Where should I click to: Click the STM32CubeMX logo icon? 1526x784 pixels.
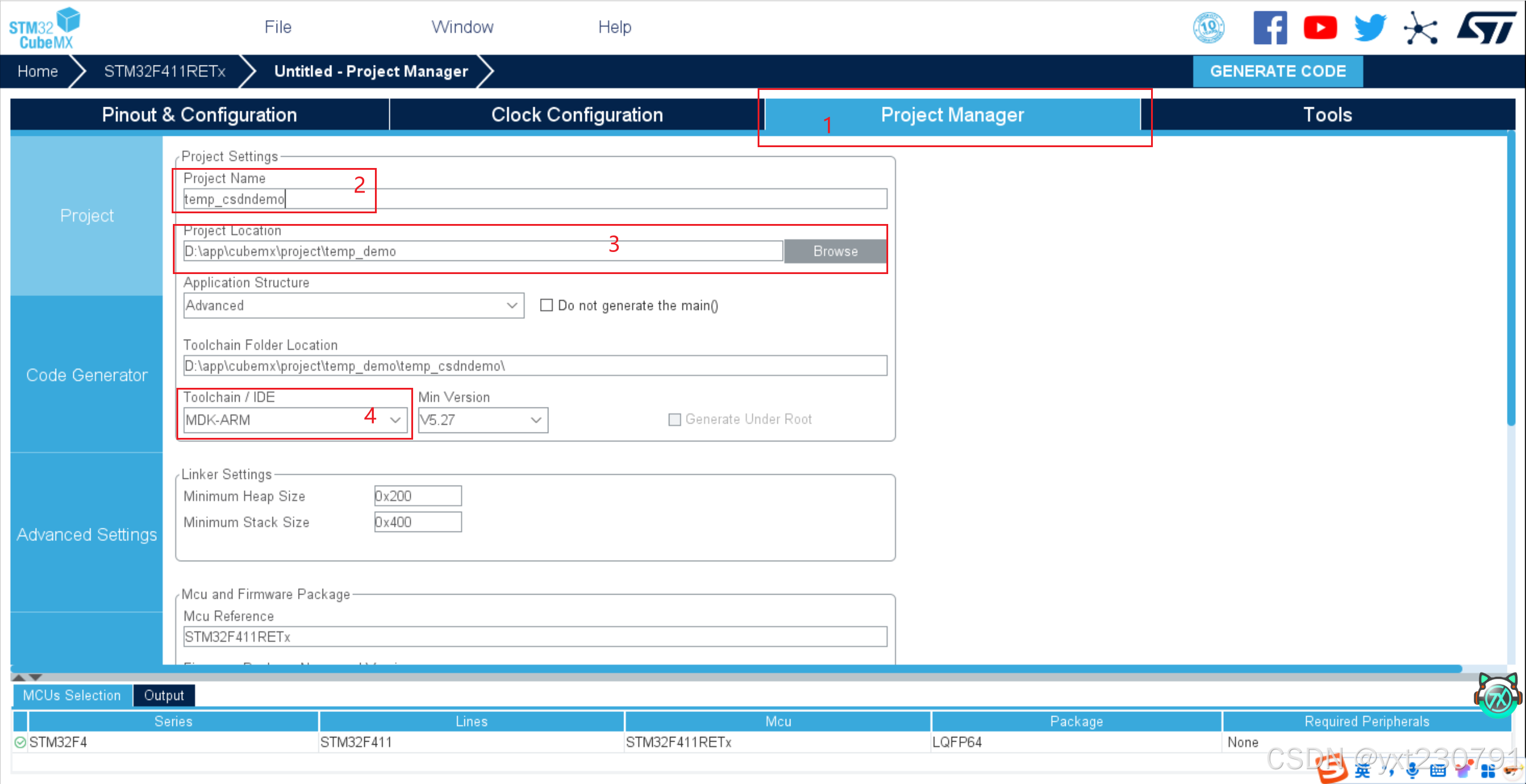point(45,28)
